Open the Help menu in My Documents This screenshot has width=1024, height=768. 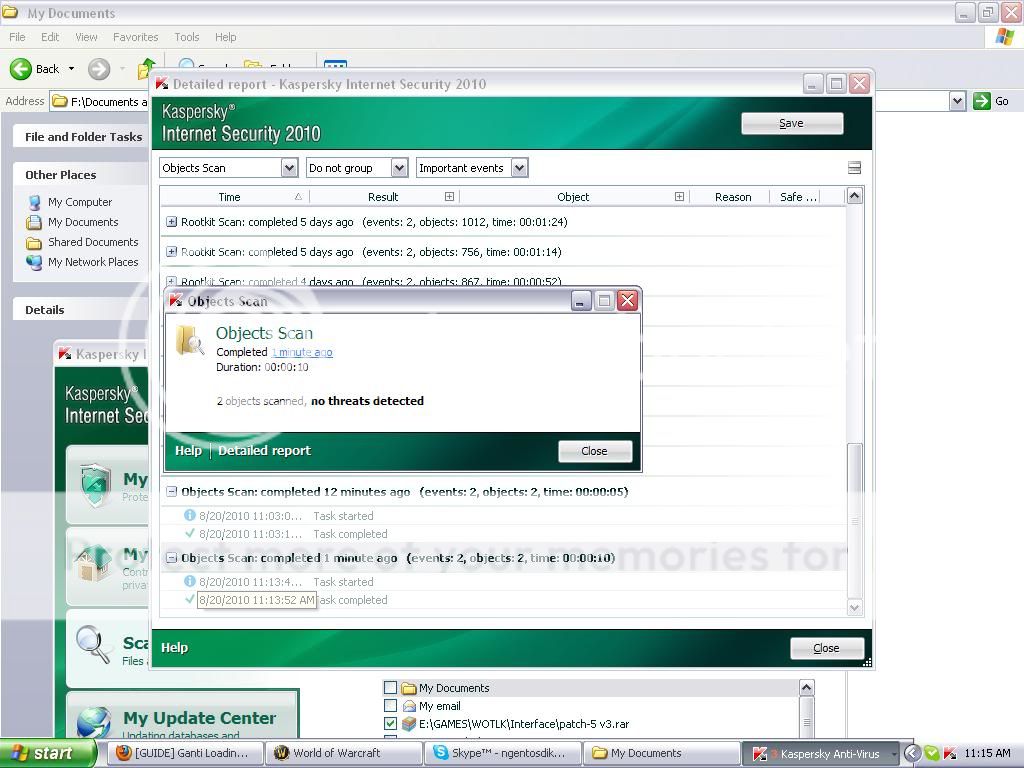coord(225,37)
